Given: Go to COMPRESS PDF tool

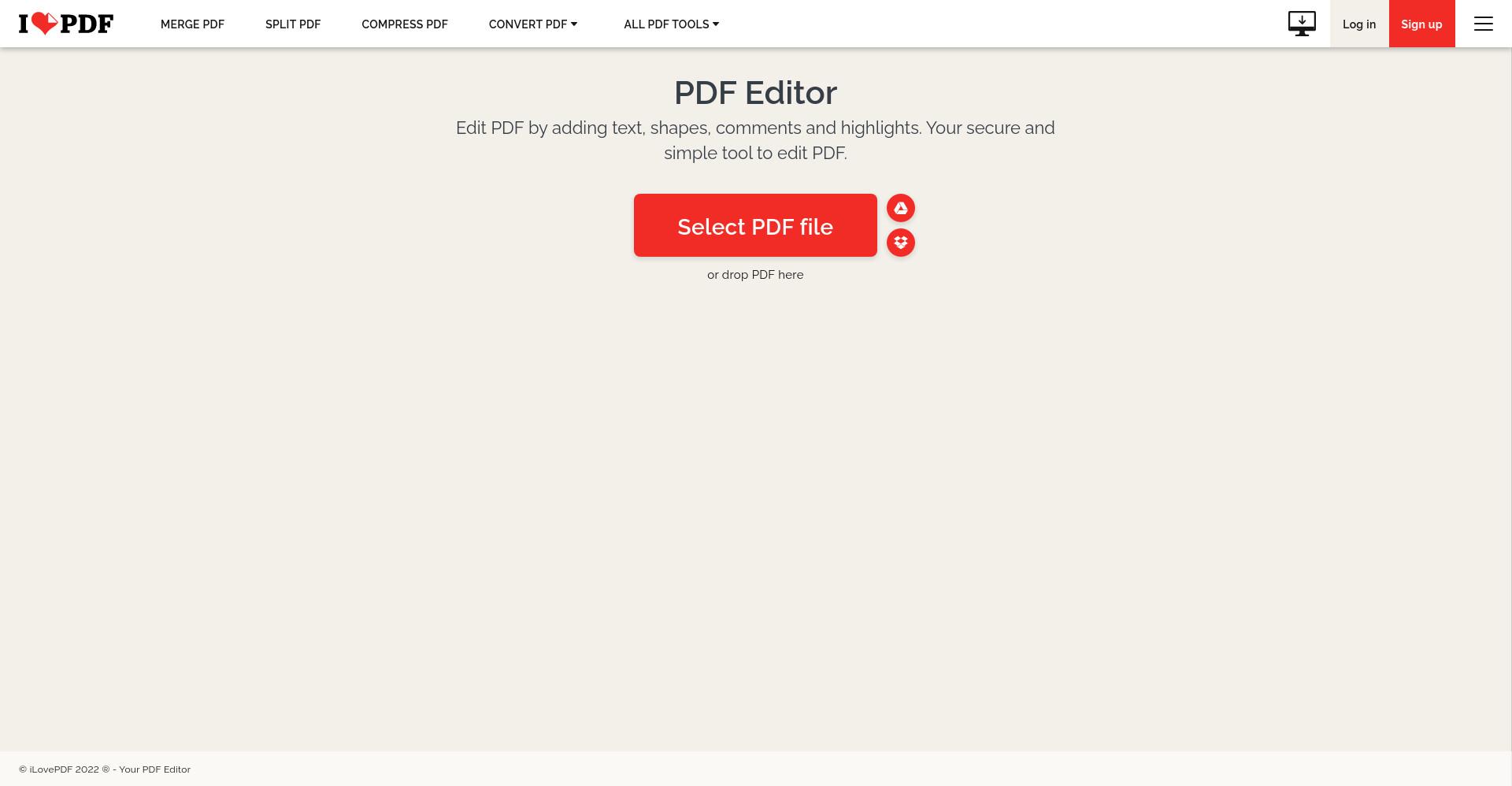Looking at the screenshot, I should point(405,24).
